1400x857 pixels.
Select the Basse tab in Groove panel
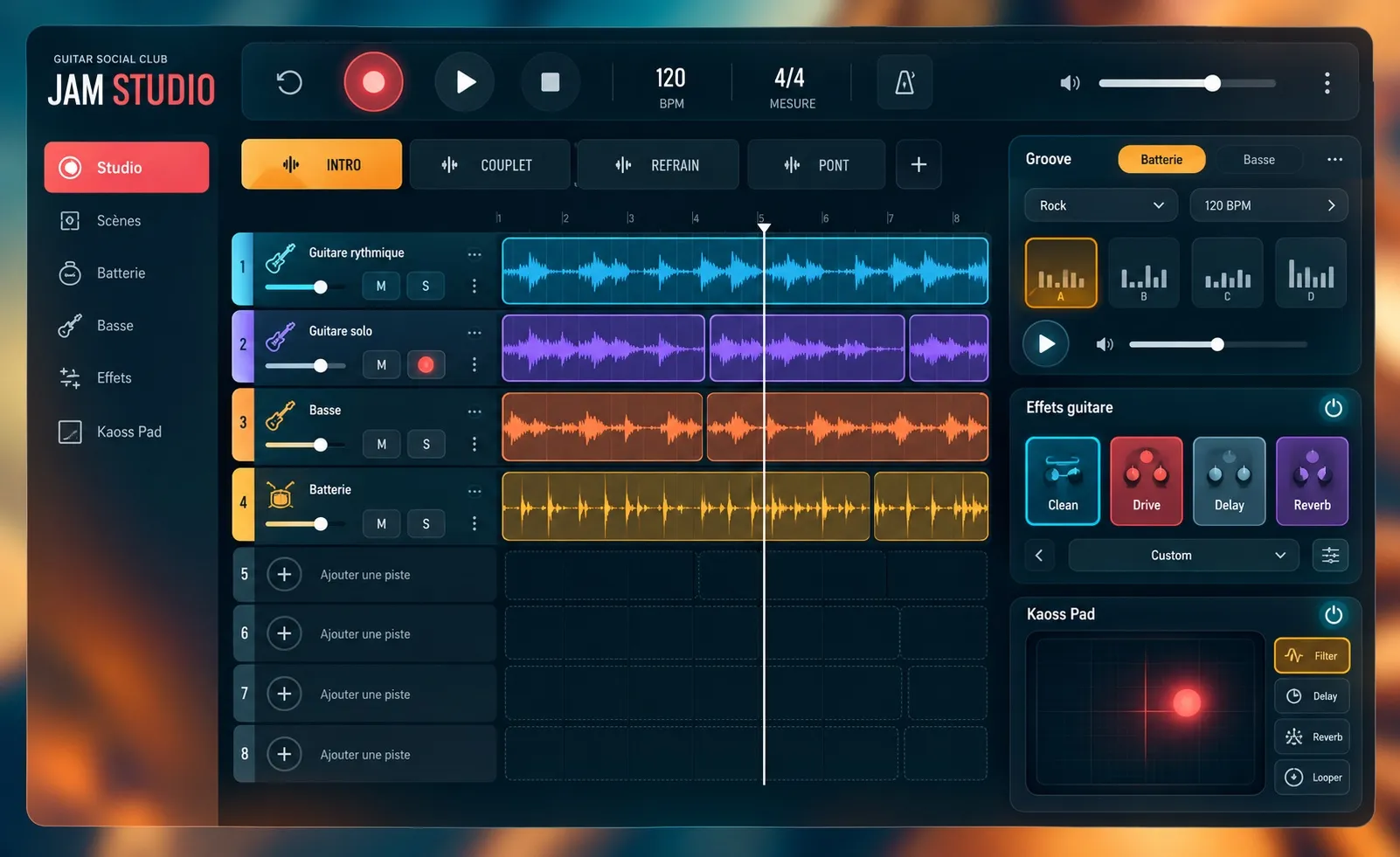(1258, 159)
